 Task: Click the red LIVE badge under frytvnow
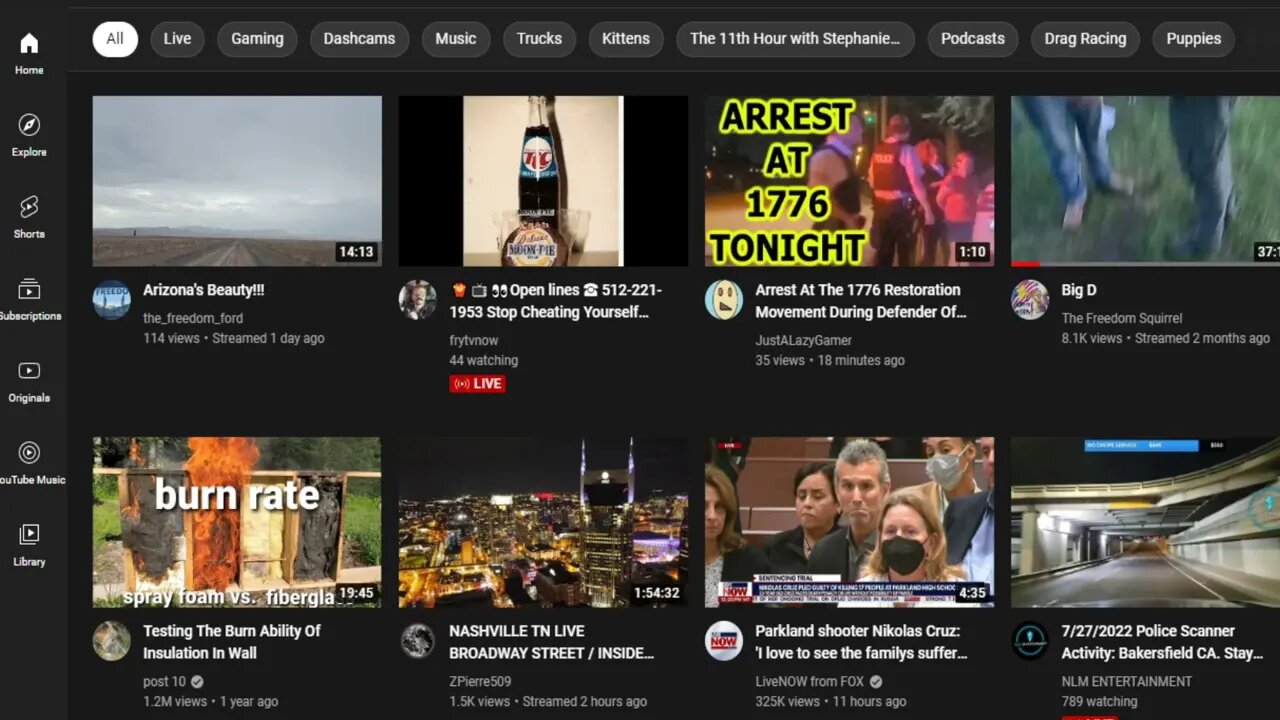(x=477, y=383)
